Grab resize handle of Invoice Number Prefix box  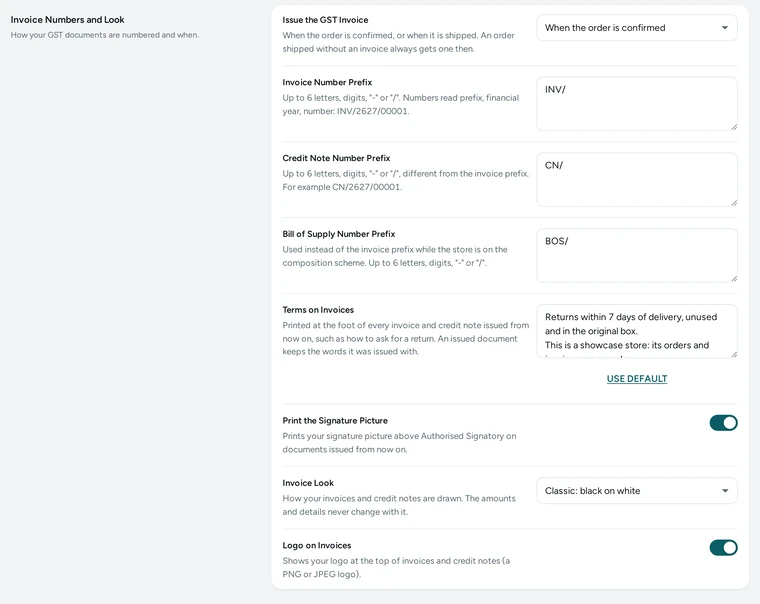coord(734,127)
